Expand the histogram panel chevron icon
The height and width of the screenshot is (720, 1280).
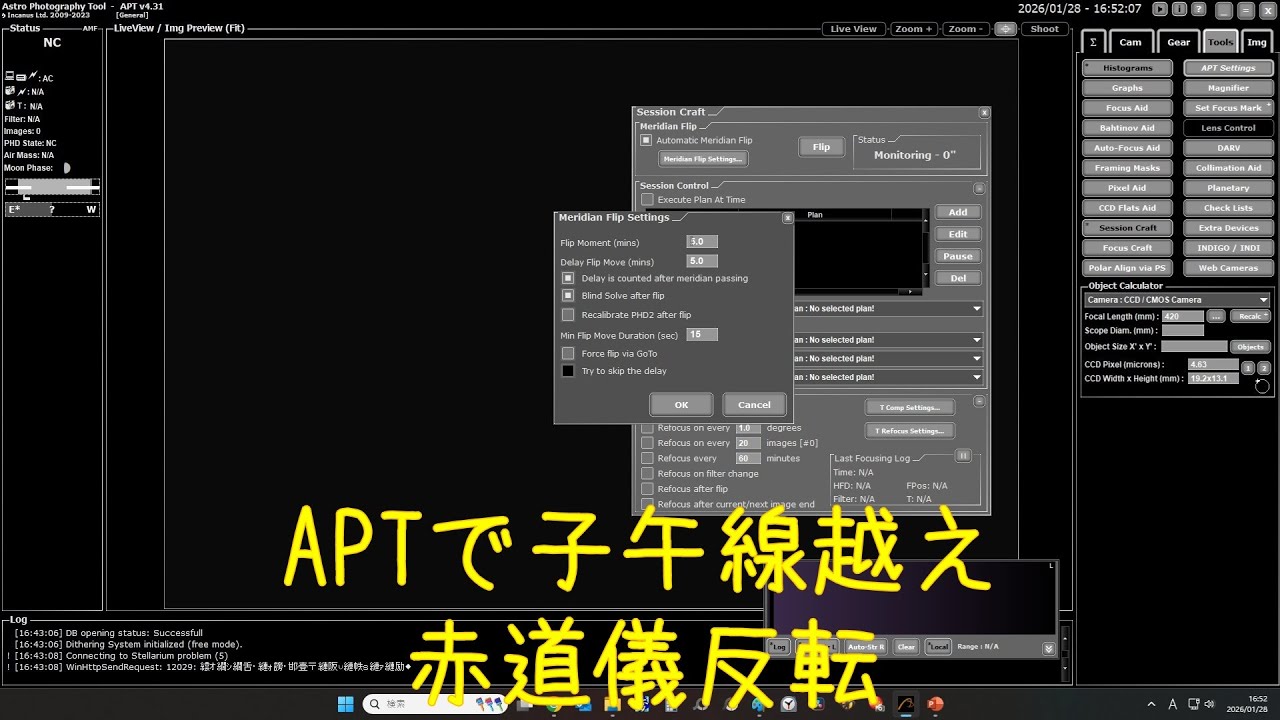pos(1048,649)
